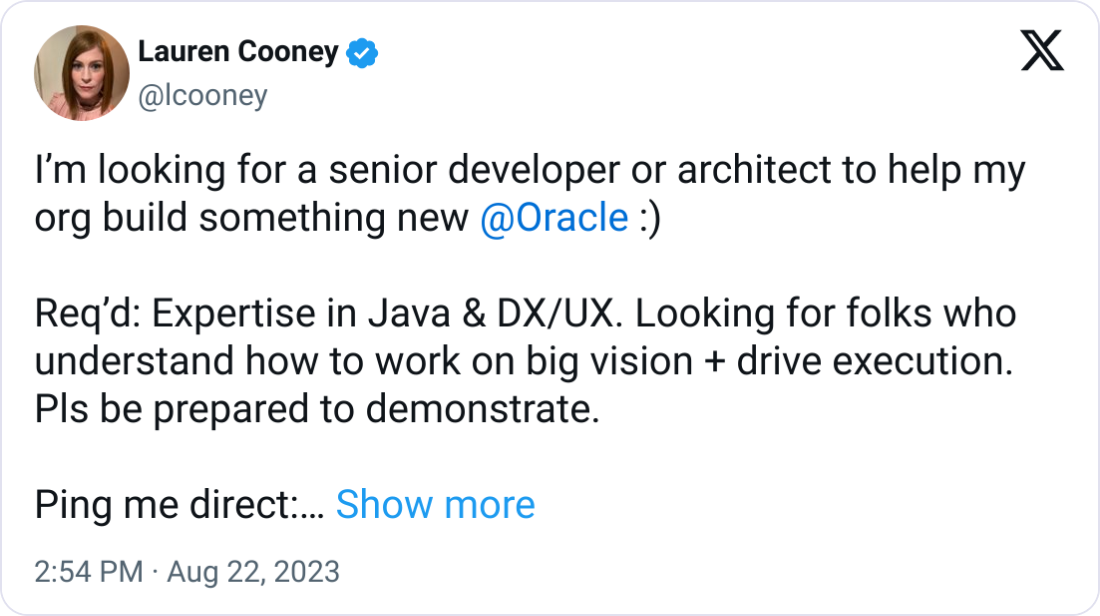Reveal hidden tweet content via Show more

tap(436, 505)
